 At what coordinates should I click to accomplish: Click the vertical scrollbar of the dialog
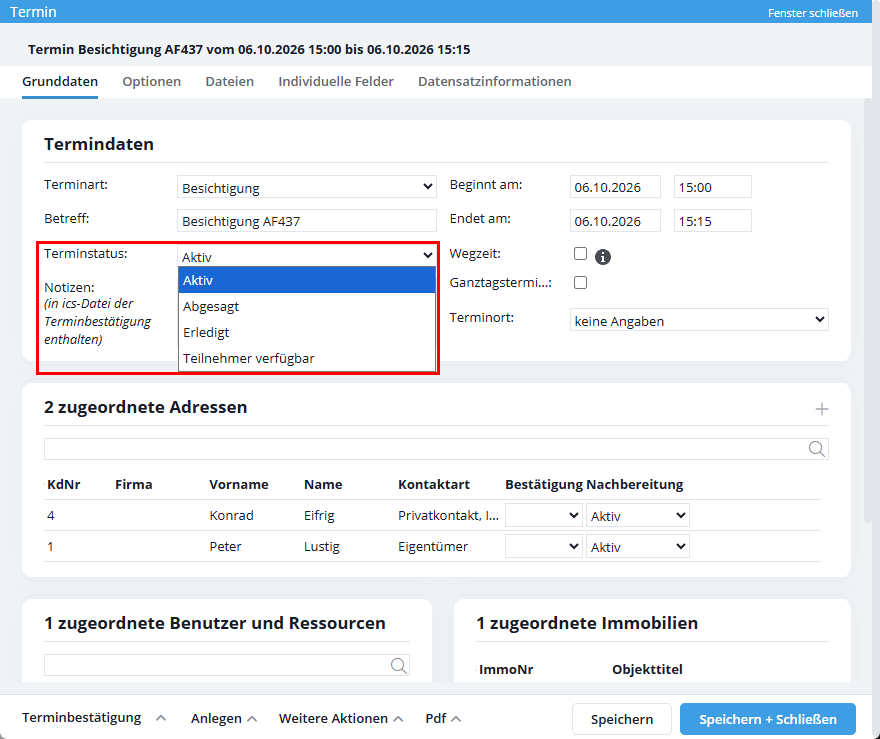pyautogui.click(x=868, y=311)
